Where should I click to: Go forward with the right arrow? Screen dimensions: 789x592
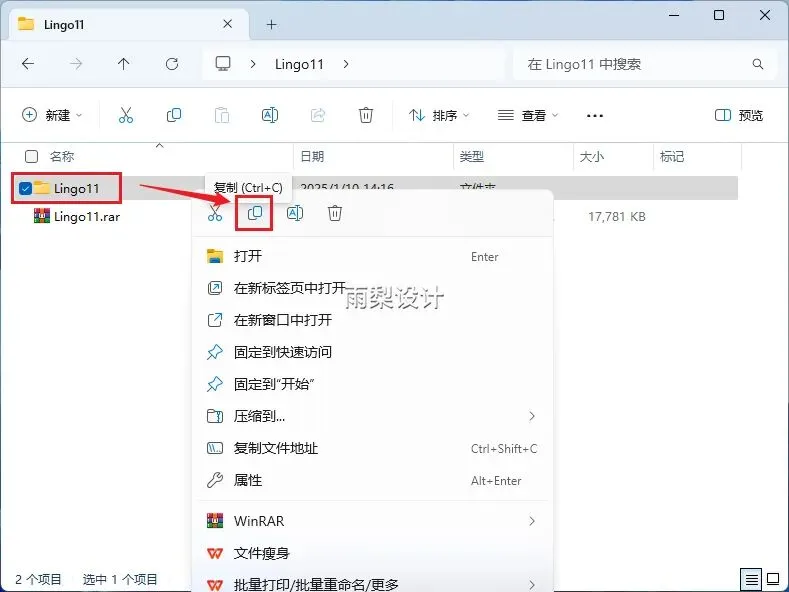pos(76,64)
